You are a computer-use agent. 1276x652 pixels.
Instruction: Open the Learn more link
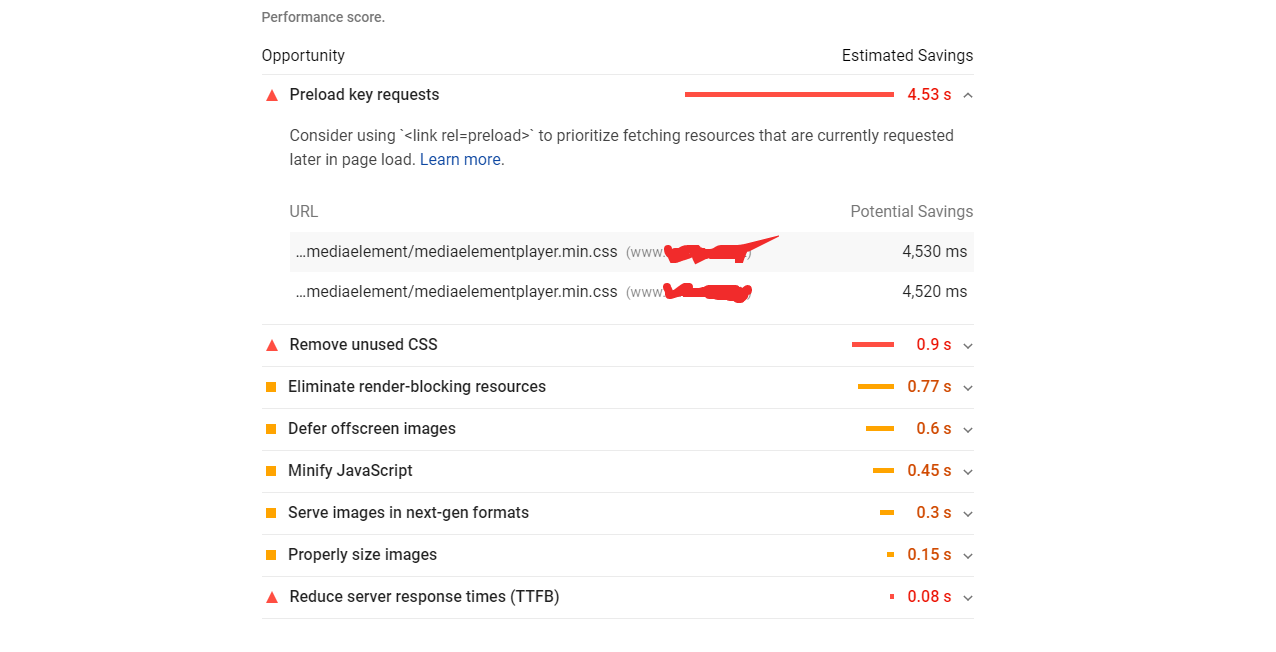coord(461,160)
